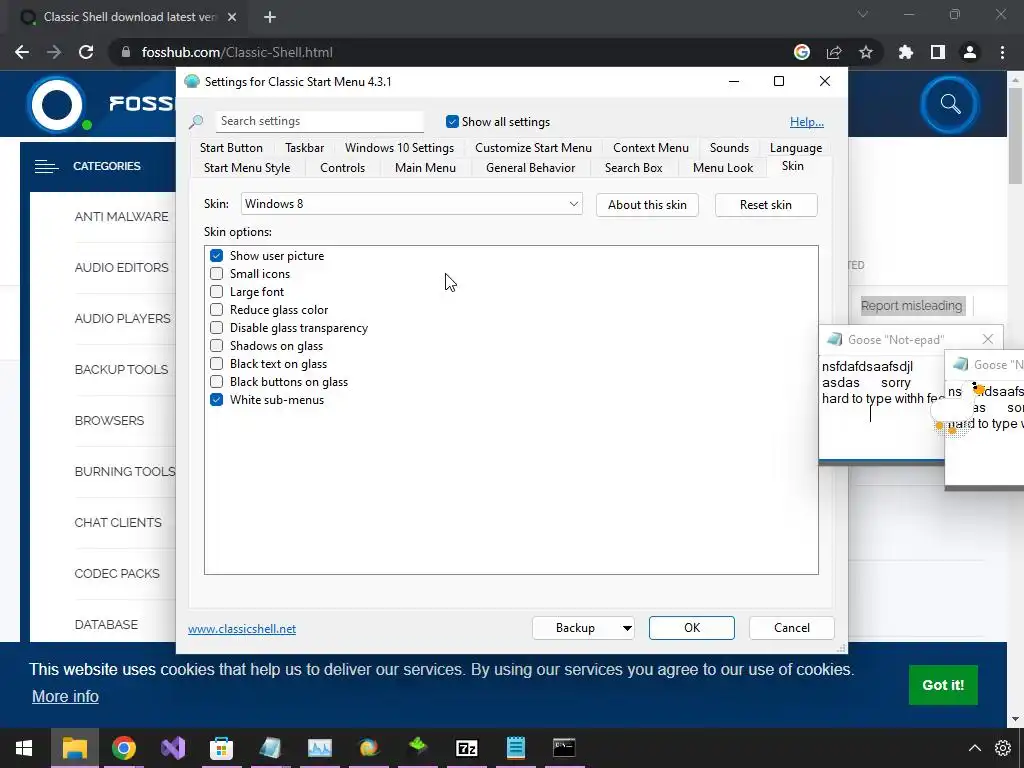The height and width of the screenshot is (768, 1024).
Task: Switch to the Start Button tab
Action: tap(231, 148)
